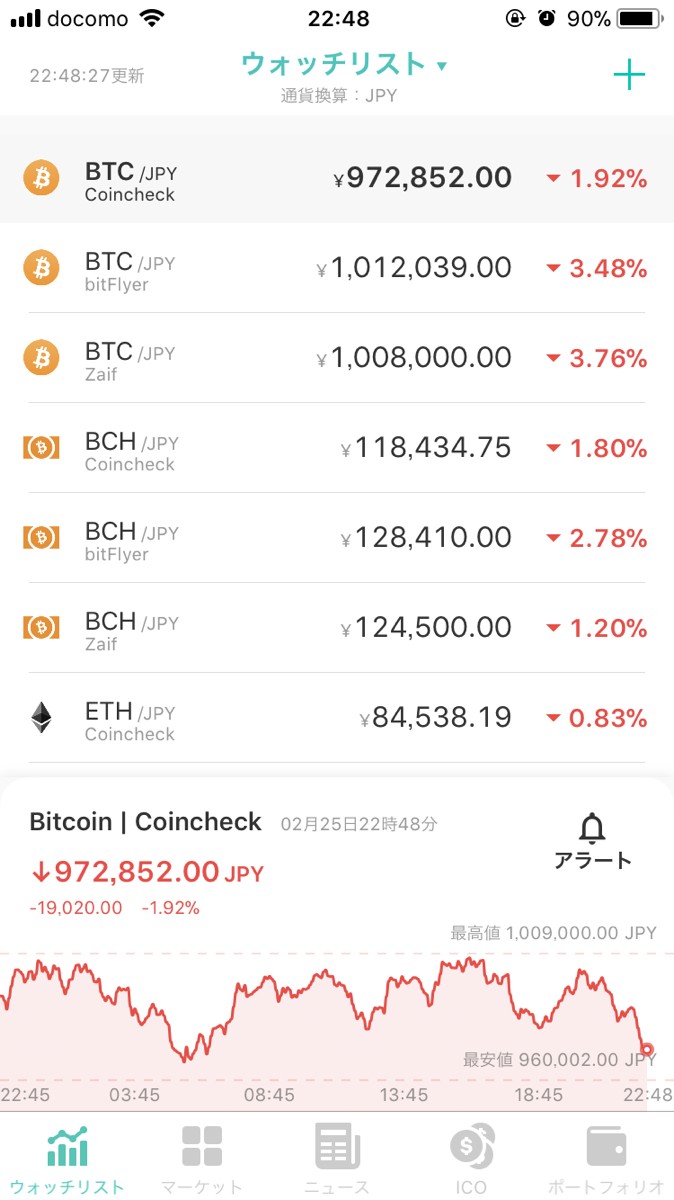This screenshot has width=674, height=1200.
Task: Tap Ethereum icon of ETH Coincheck row
Action: tap(41, 718)
